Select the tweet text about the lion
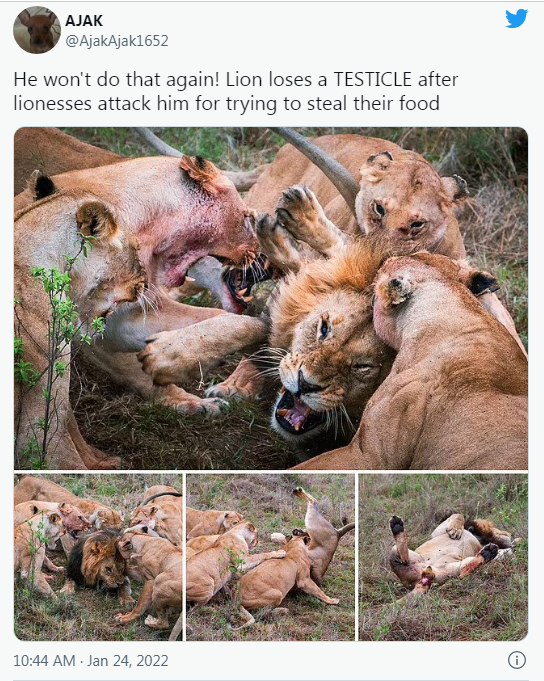544x681 pixels. coord(236,92)
